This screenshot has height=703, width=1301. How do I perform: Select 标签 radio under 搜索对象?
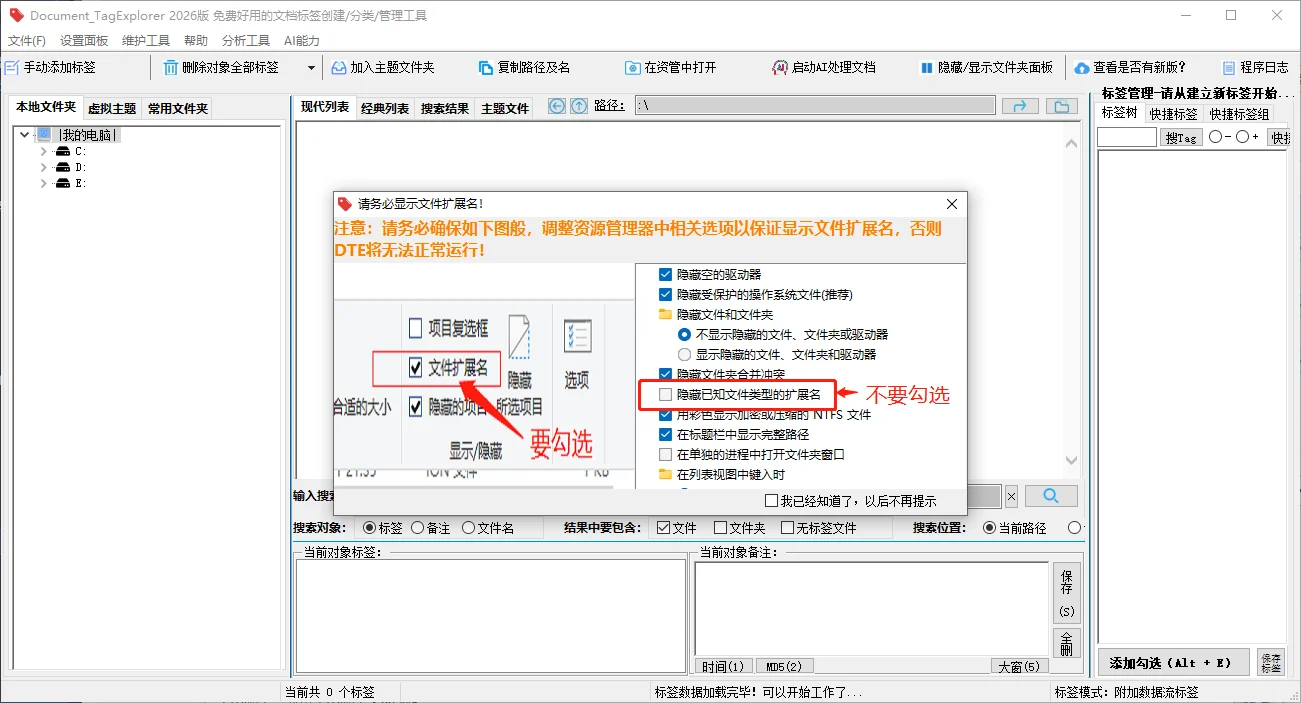pyautogui.click(x=370, y=527)
